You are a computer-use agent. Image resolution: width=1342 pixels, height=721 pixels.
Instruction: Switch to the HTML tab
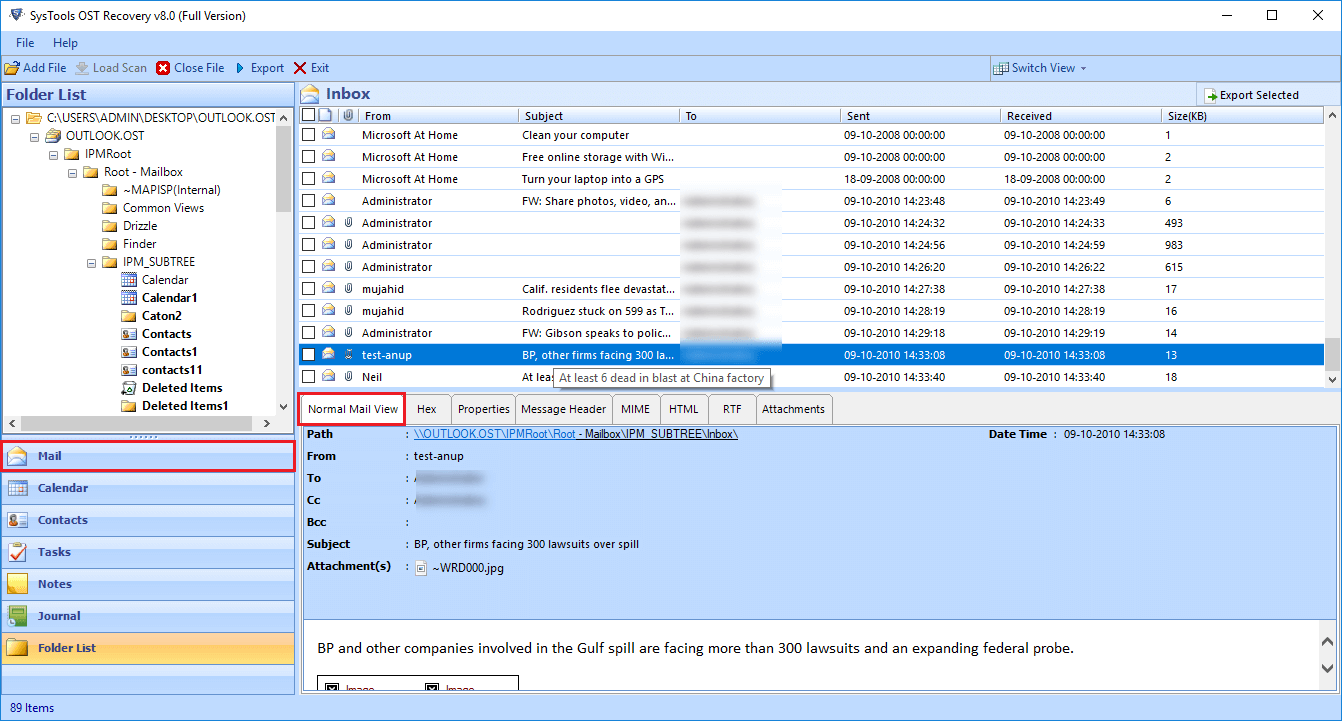tap(684, 409)
